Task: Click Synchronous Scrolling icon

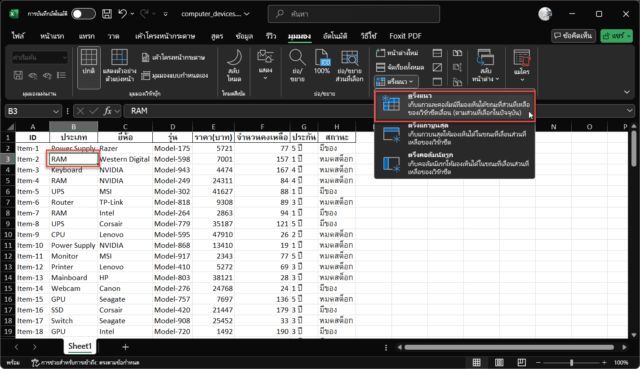Action: 457,67
